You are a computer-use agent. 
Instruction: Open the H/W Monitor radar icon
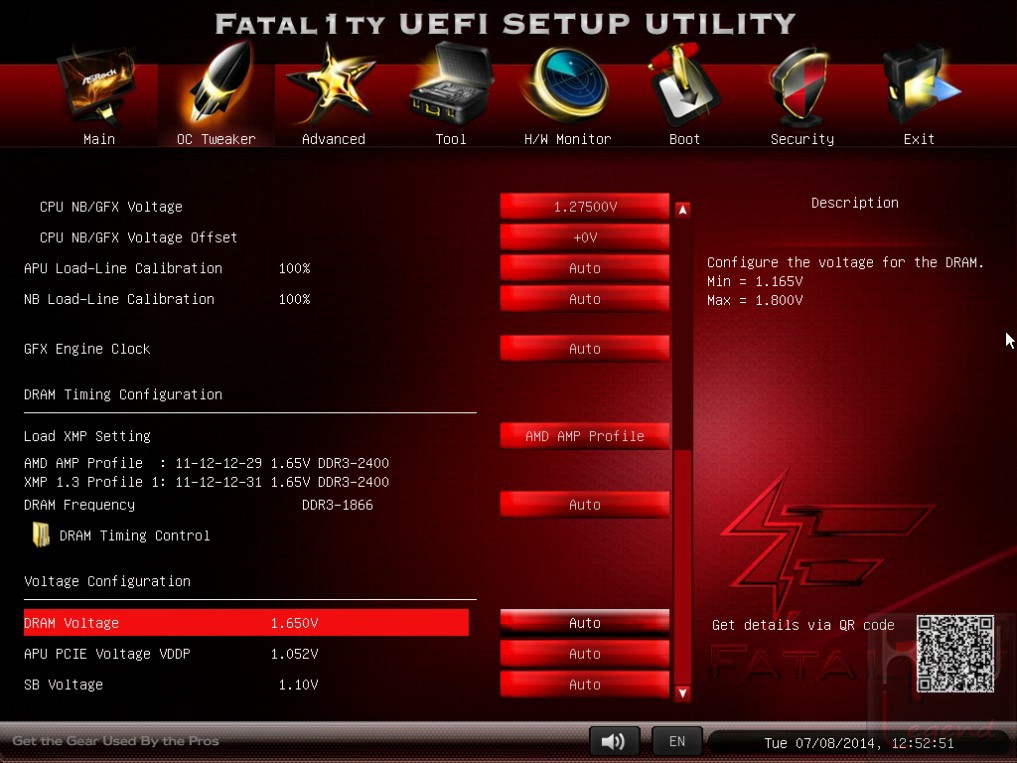tap(568, 84)
